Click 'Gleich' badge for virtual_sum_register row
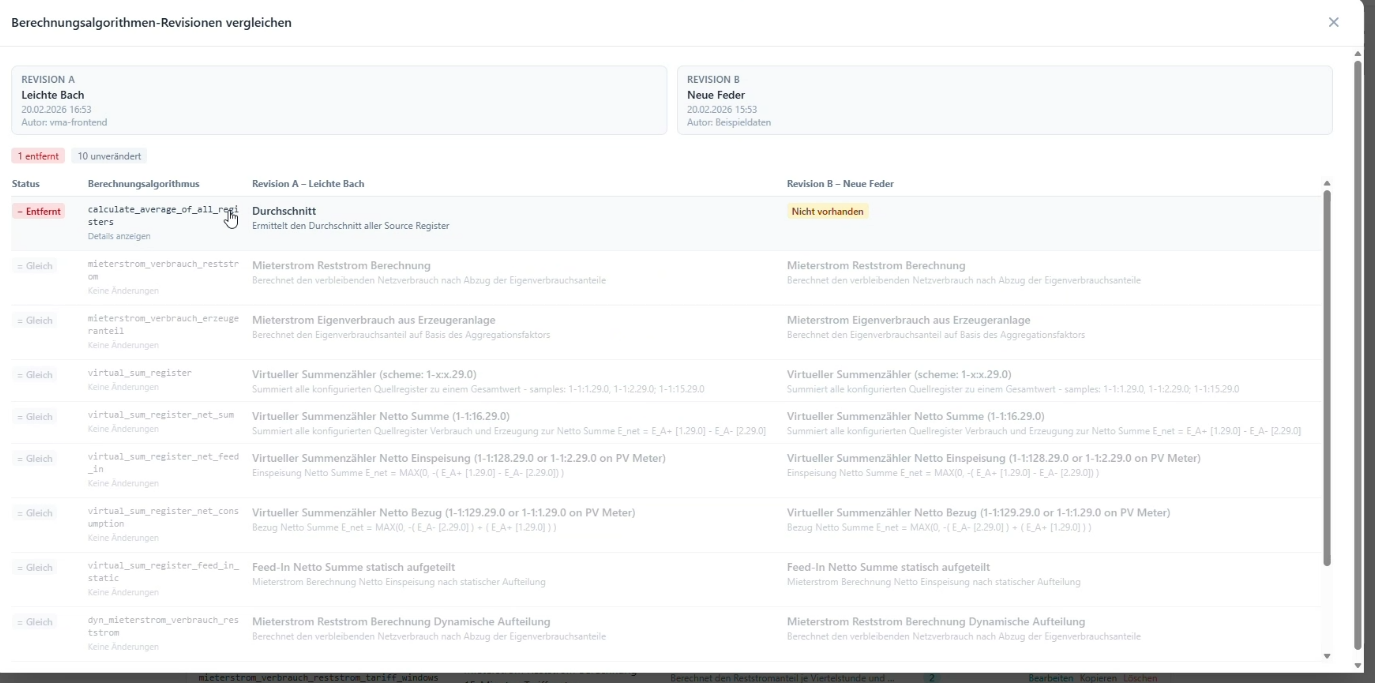The height and width of the screenshot is (683, 1375). (x=35, y=375)
